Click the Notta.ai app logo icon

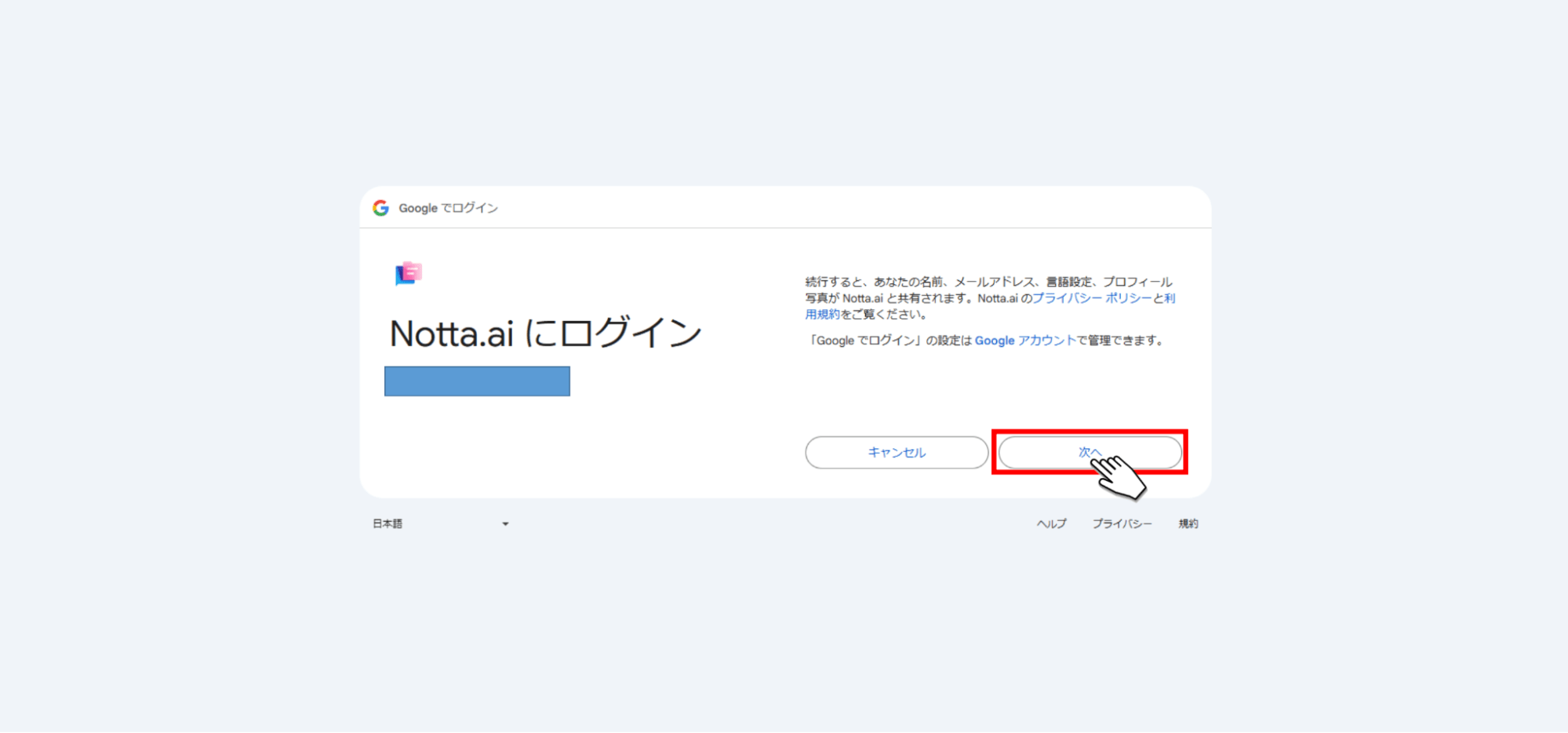[x=409, y=274]
